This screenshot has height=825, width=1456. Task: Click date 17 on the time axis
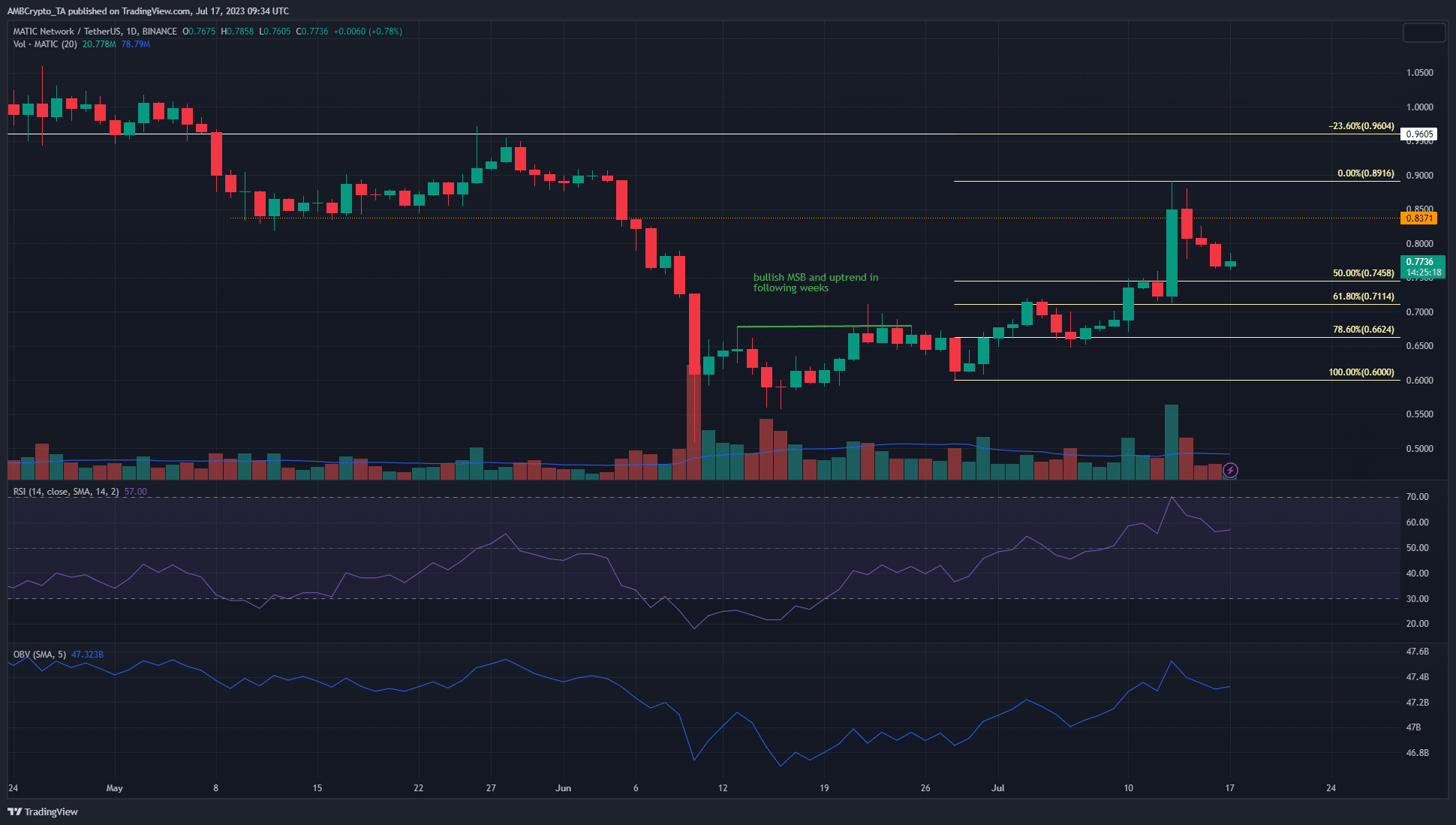coord(1229,788)
